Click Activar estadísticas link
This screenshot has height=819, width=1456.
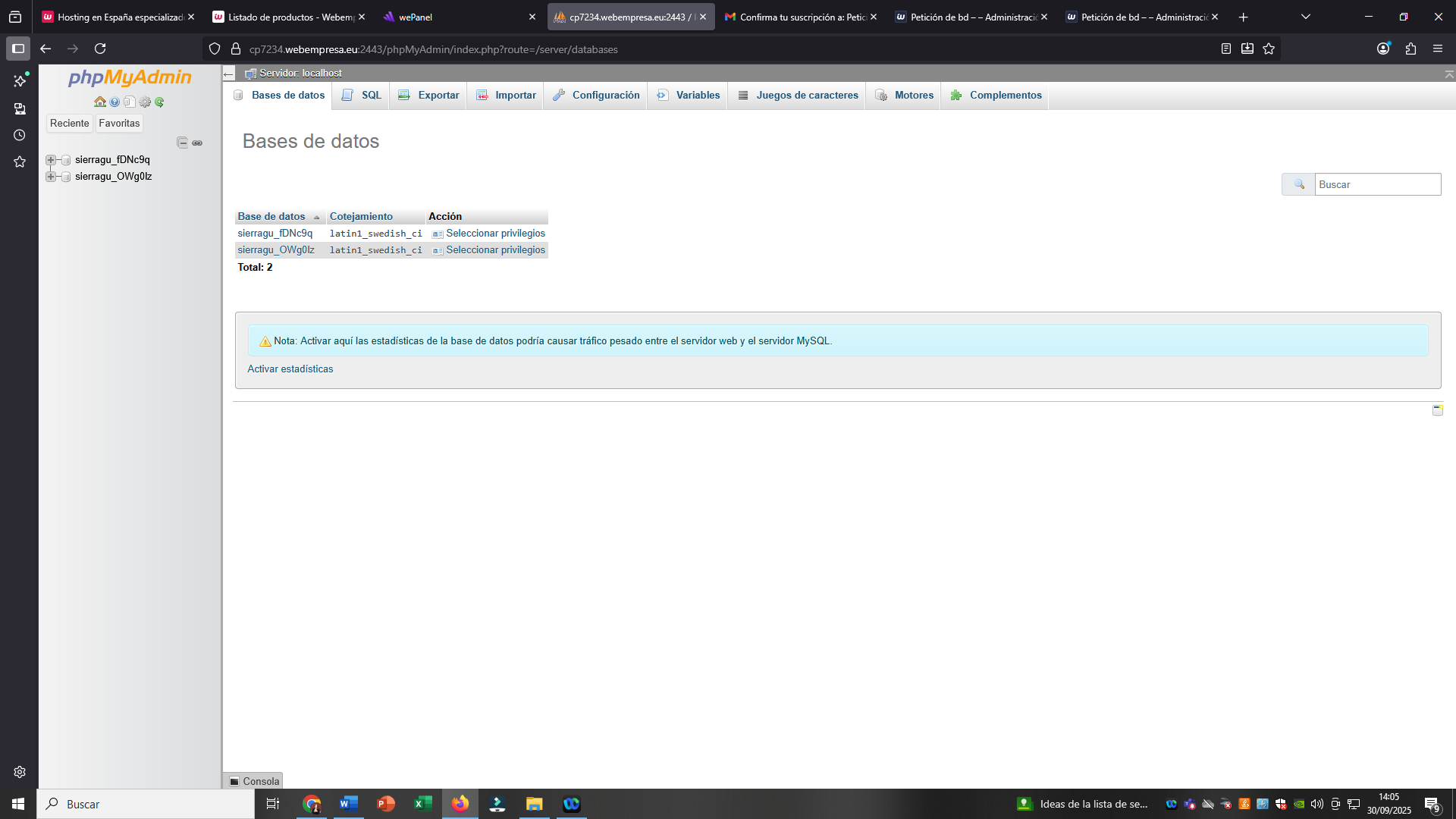290,369
